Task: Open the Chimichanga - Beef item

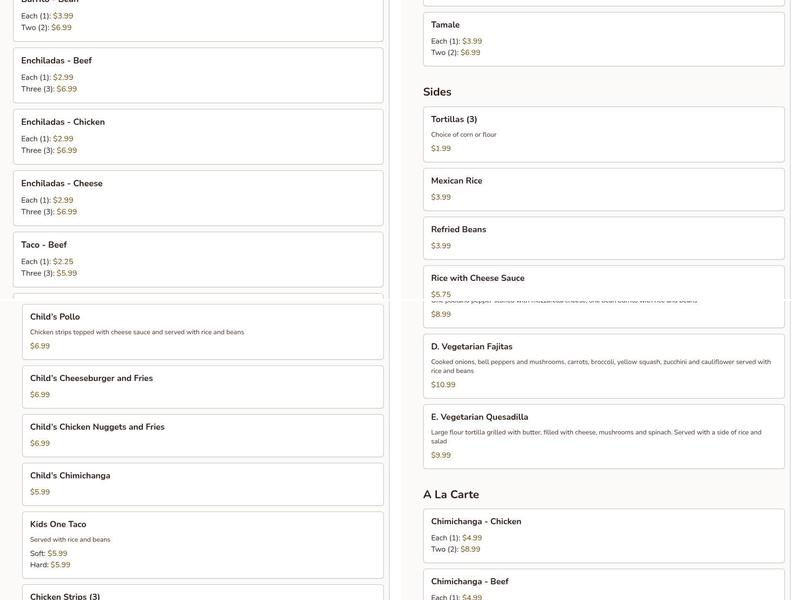Action: [603, 586]
